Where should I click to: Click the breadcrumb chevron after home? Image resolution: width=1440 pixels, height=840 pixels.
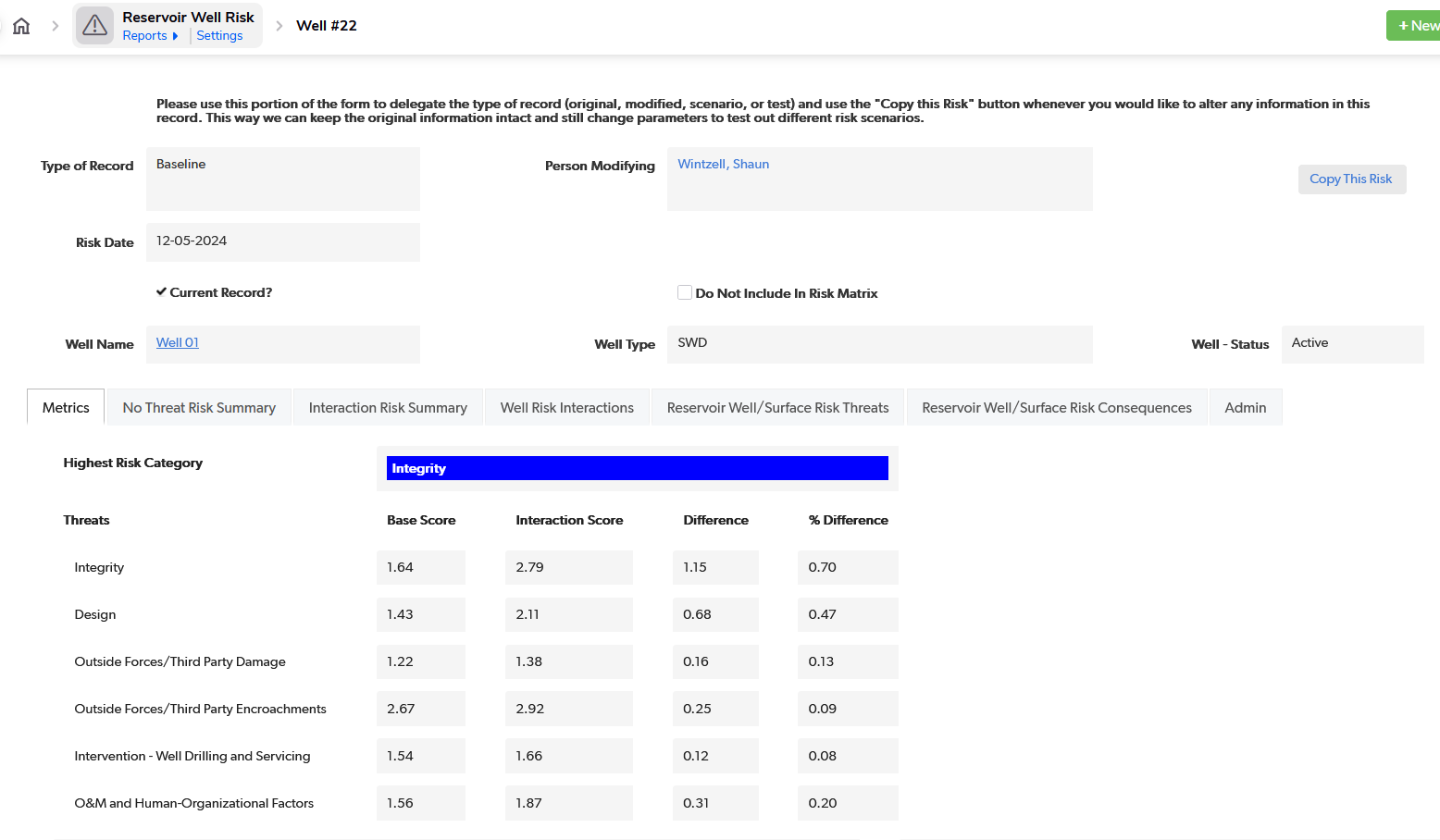click(56, 26)
